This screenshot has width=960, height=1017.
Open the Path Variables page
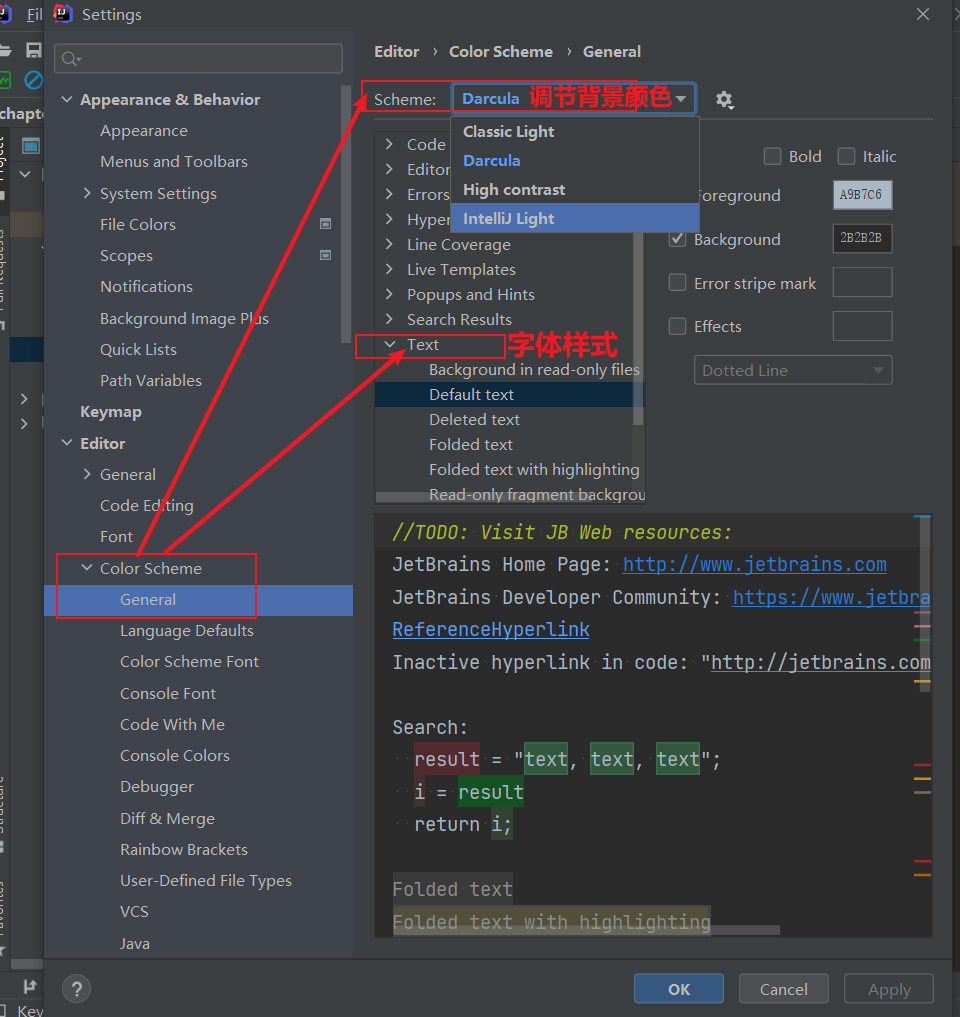click(150, 381)
